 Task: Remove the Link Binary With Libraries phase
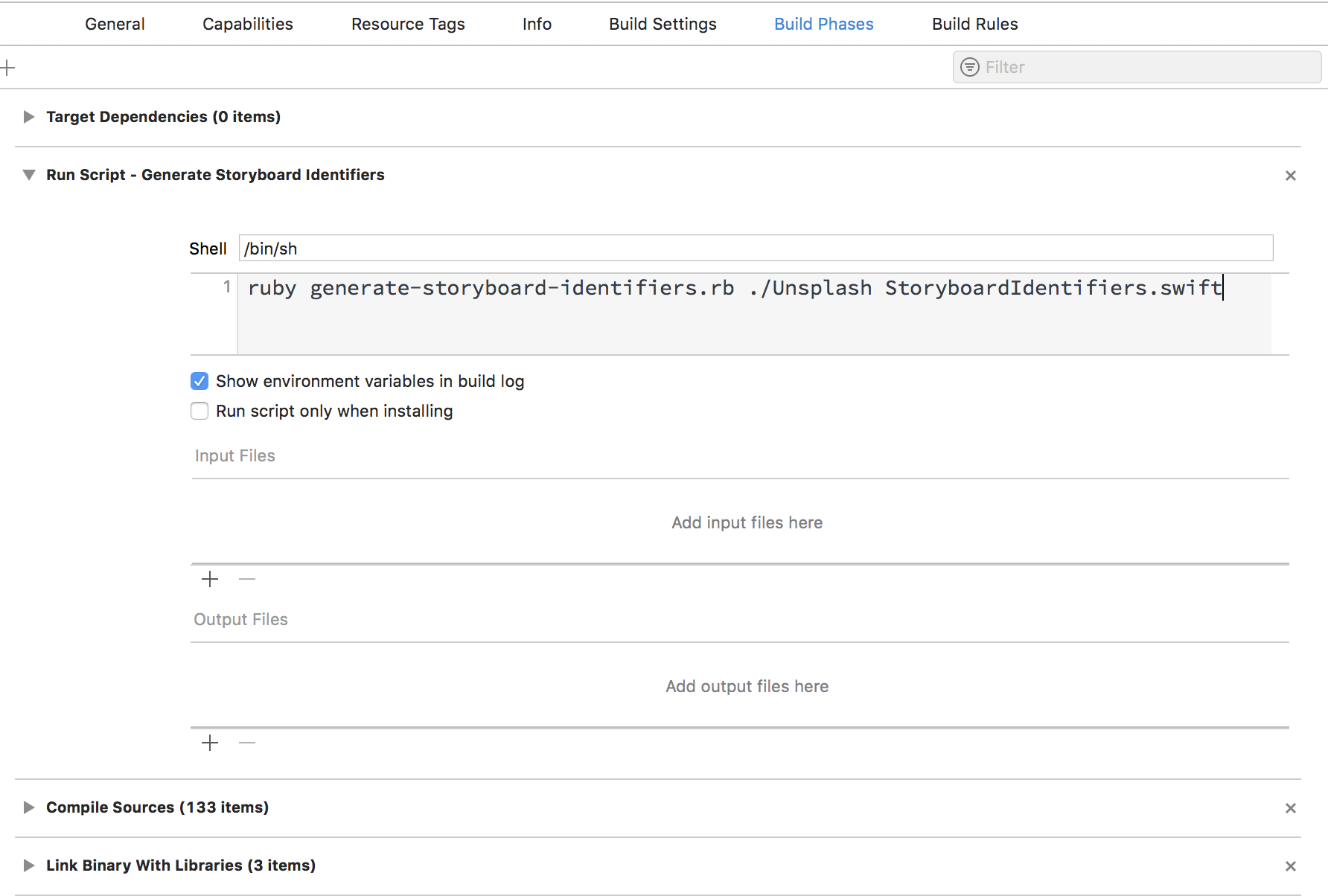point(1291,866)
